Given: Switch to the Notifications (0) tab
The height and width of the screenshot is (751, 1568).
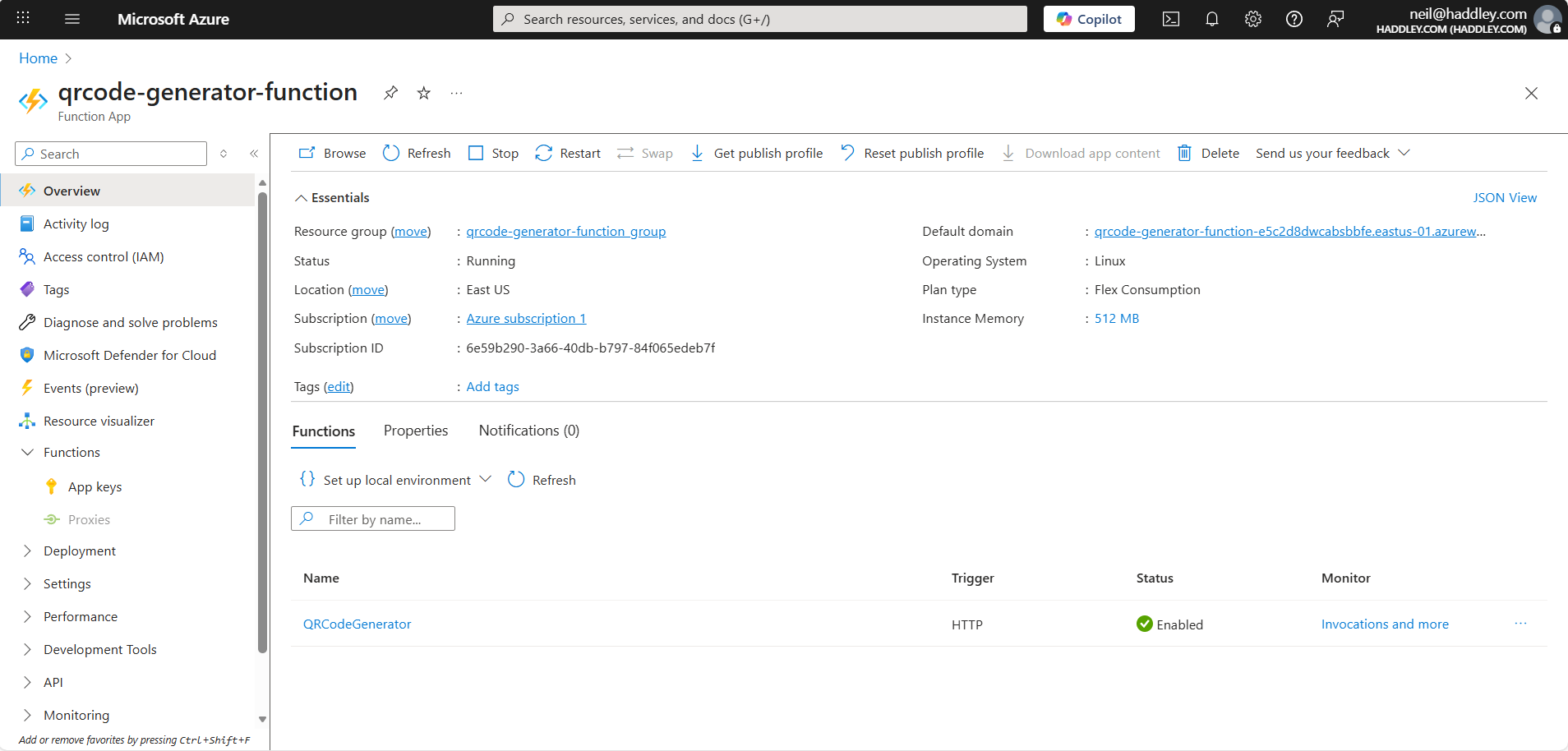Looking at the screenshot, I should (529, 431).
